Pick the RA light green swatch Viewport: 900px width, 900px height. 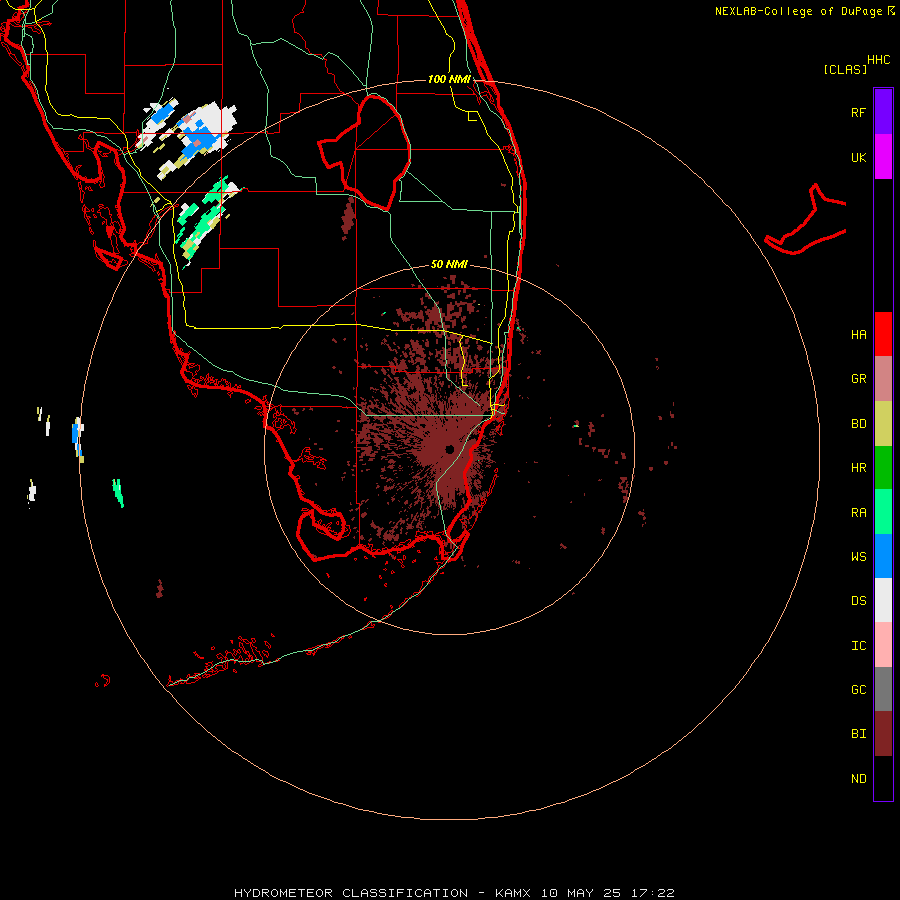(x=883, y=512)
